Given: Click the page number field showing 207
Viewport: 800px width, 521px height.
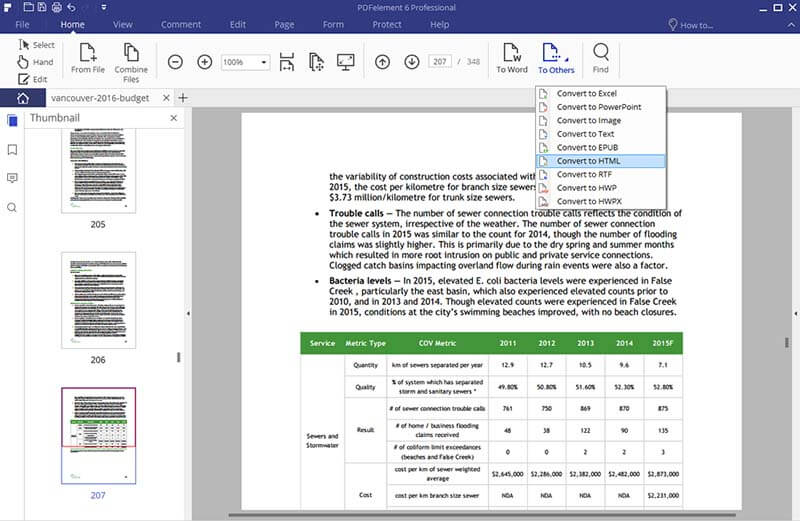Looking at the screenshot, I should (x=440, y=62).
